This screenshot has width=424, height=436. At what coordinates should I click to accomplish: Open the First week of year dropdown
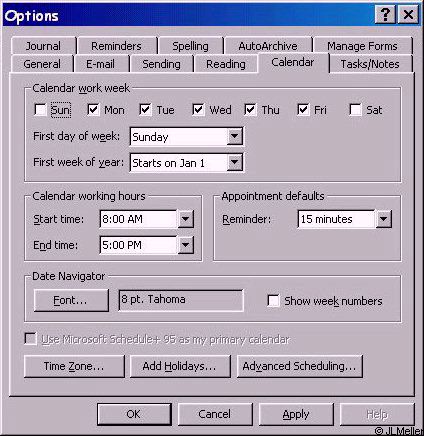(234, 163)
